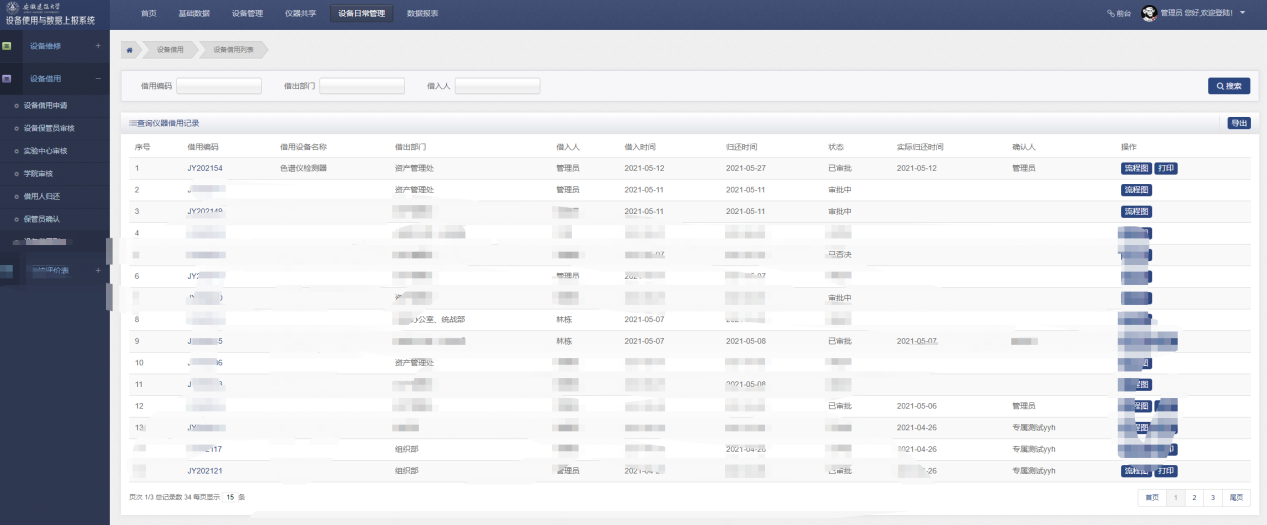Go to page 2 in the pagination
The width and height of the screenshot is (1267, 525).
[1194, 497]
